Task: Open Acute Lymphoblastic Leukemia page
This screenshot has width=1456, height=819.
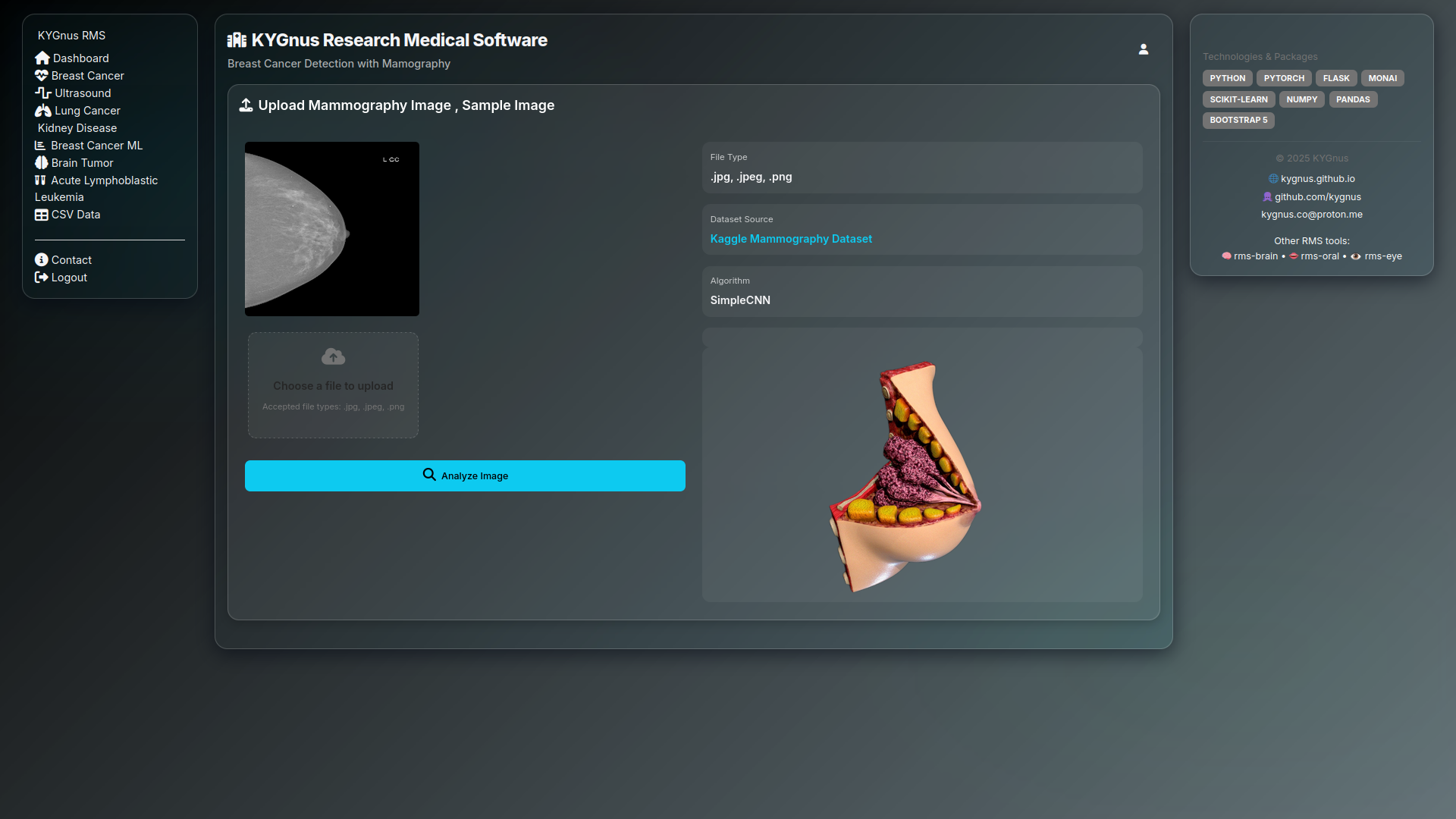Action: (104, 180)
